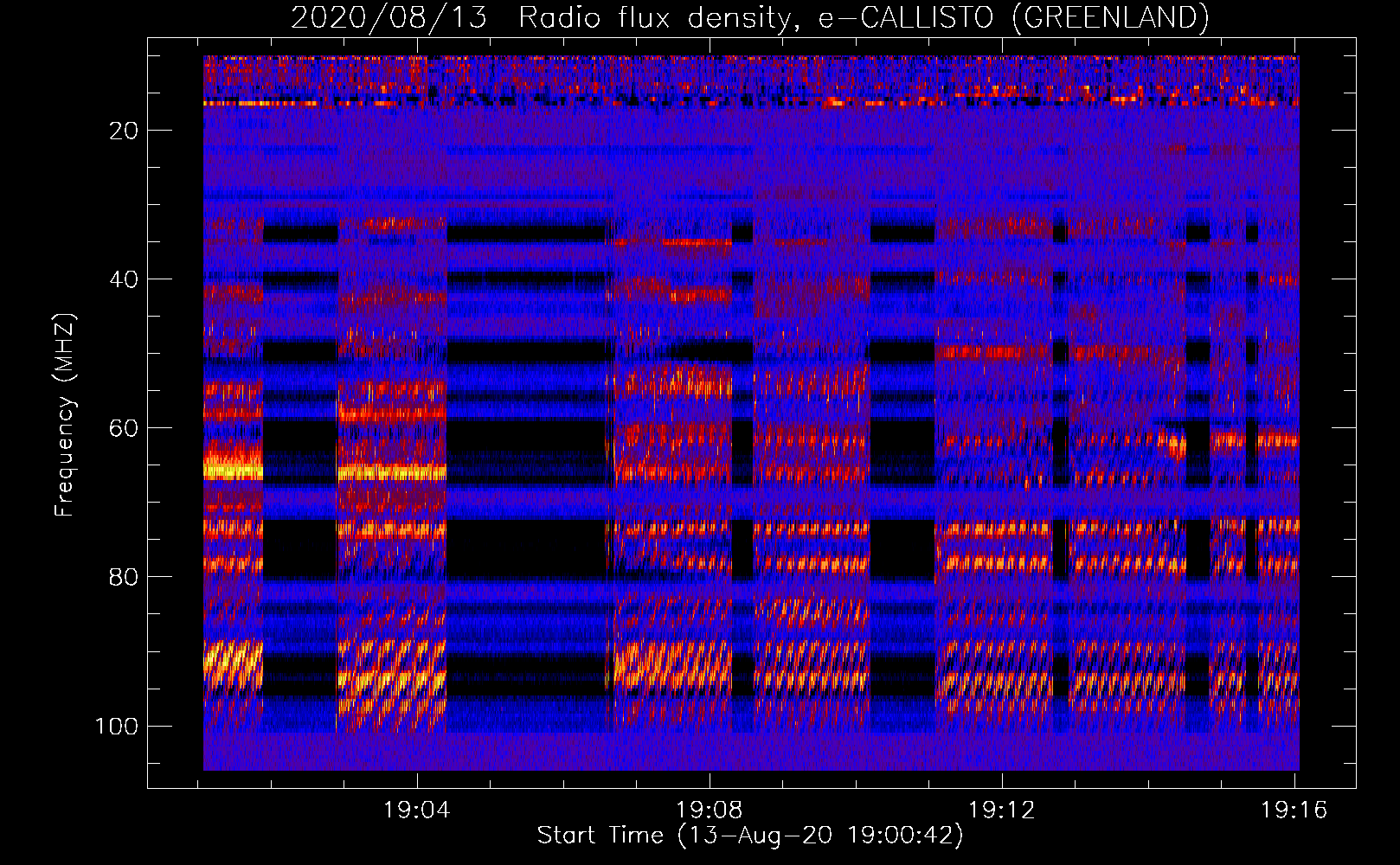
Task: Select the 100 frequency tick label
Action: (x=117, y=726)
